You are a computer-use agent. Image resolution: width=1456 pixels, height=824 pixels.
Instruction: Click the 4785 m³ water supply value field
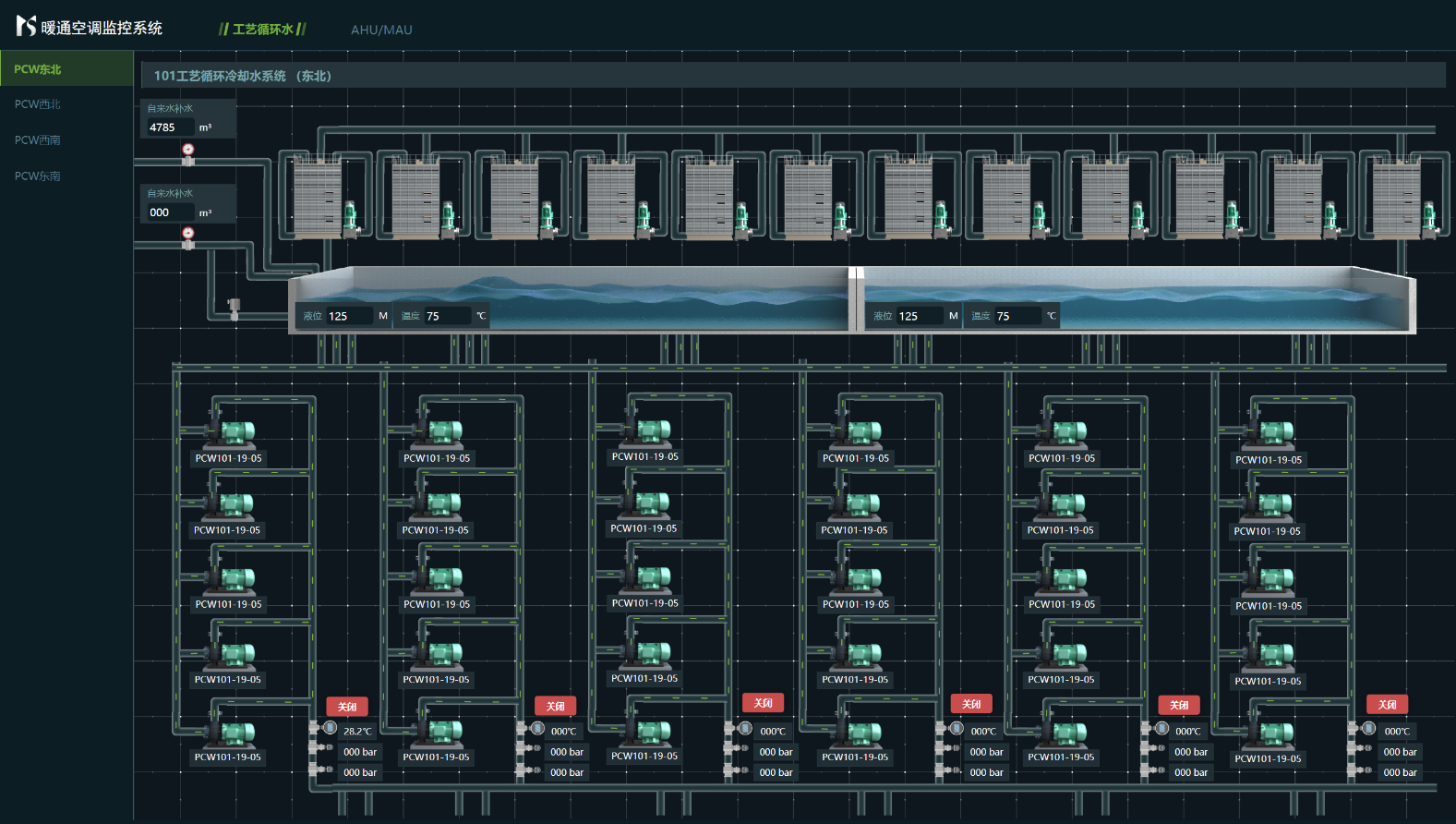click(170, 127)
